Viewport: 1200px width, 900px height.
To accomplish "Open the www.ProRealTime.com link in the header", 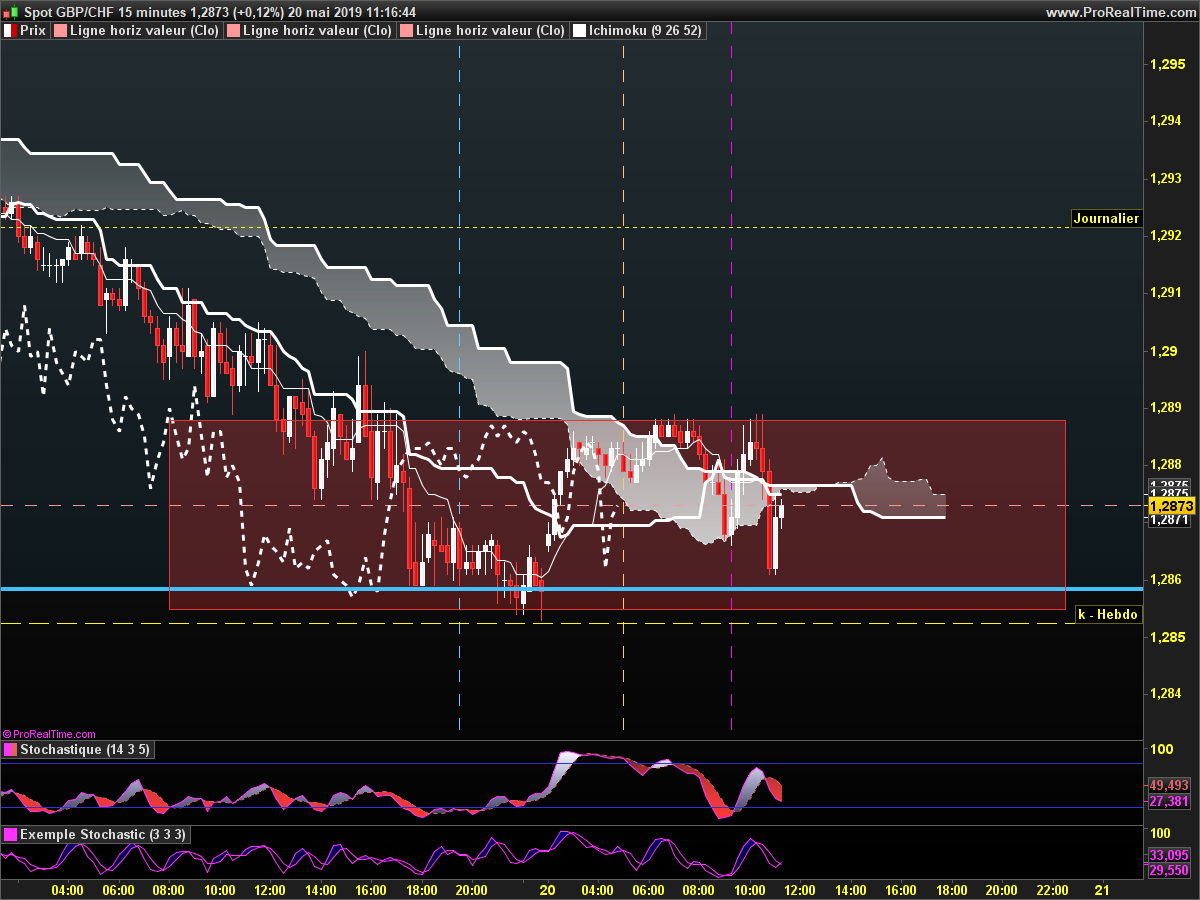I will coord(1120,12).
